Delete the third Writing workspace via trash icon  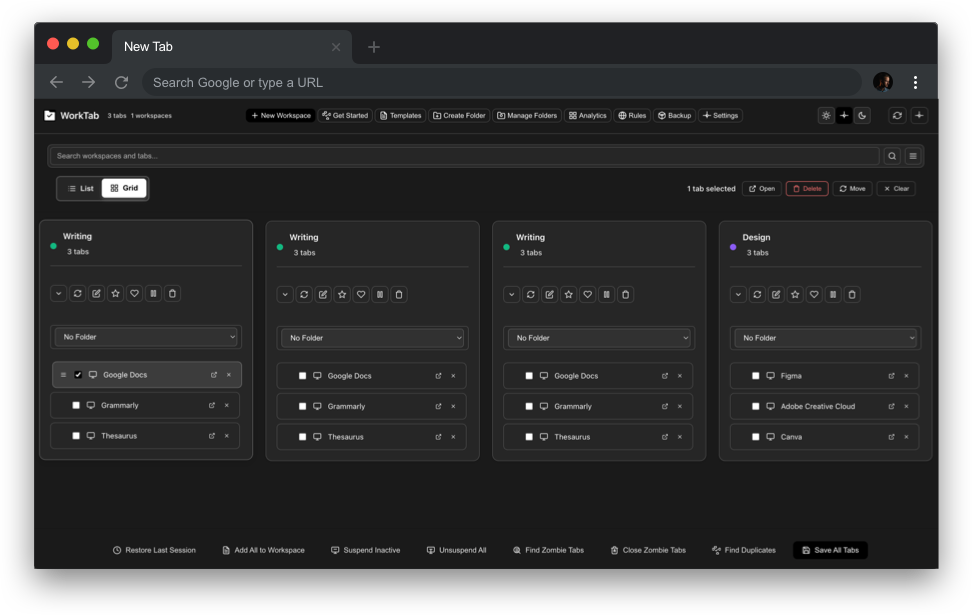click(x=625, y=293)
